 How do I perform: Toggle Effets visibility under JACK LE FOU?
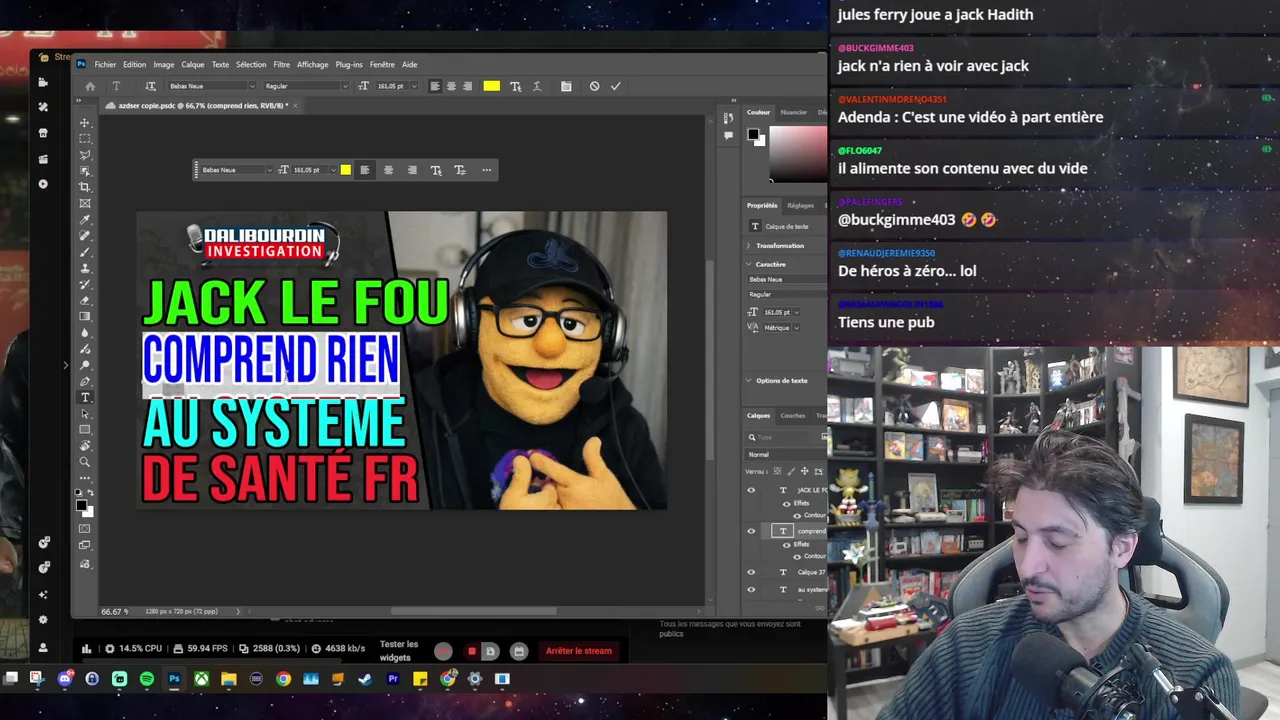[786, 503]
